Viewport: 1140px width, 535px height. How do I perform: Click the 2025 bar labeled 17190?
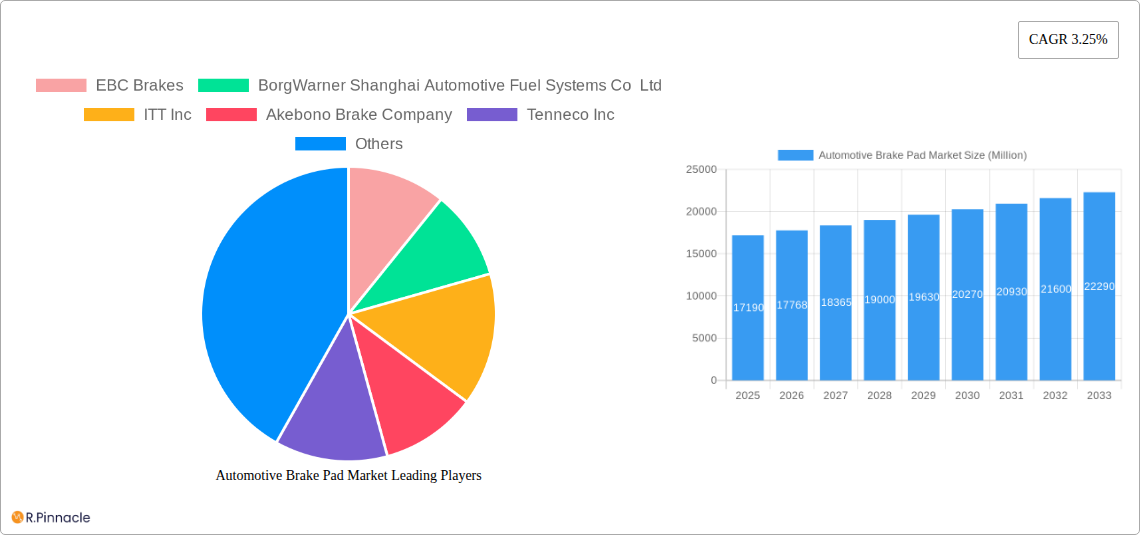click(748, 307)
